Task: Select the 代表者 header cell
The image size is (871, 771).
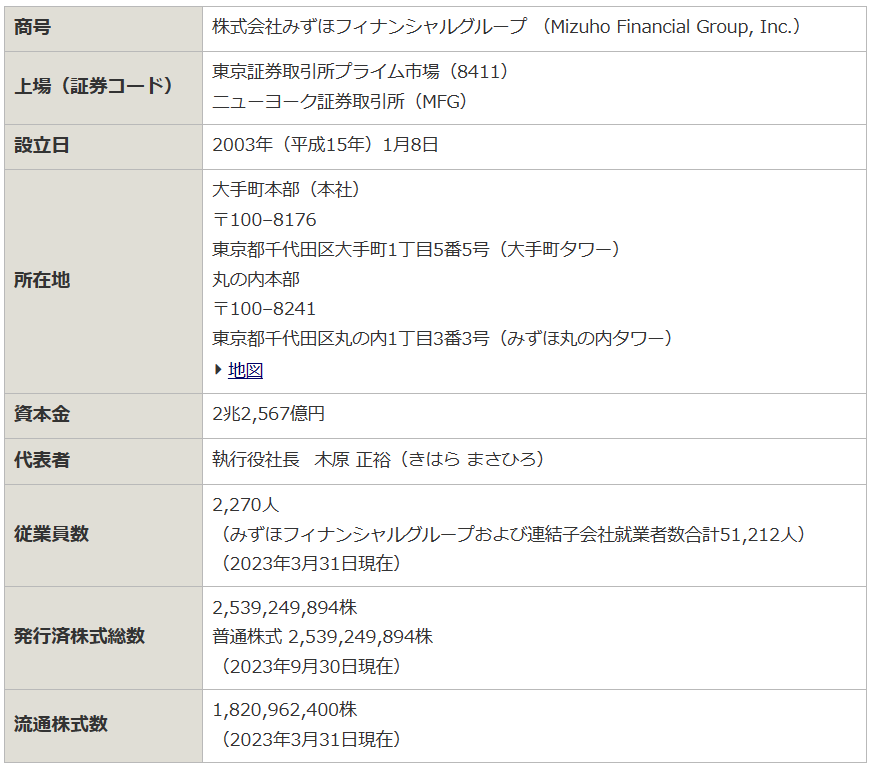Action: click(103, 461)
